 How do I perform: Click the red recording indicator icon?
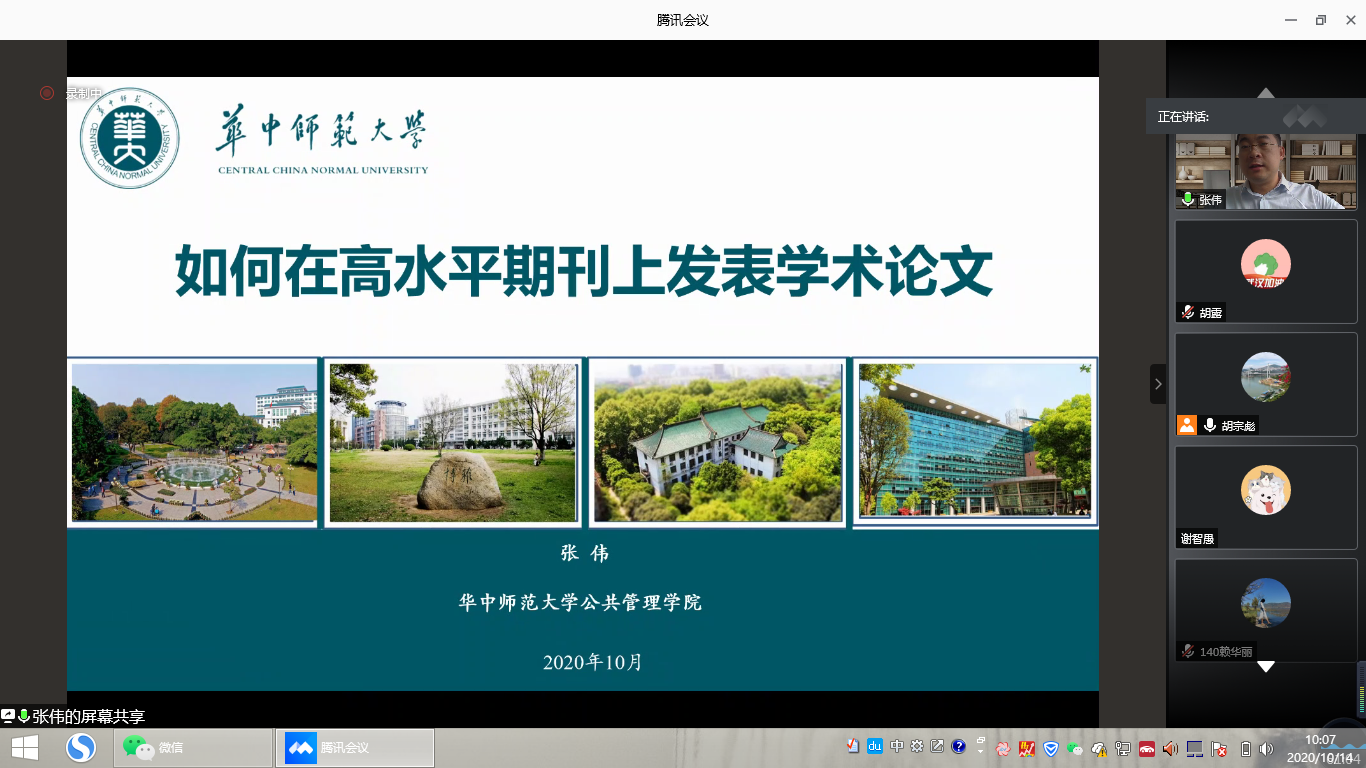(x=47, y=93)
